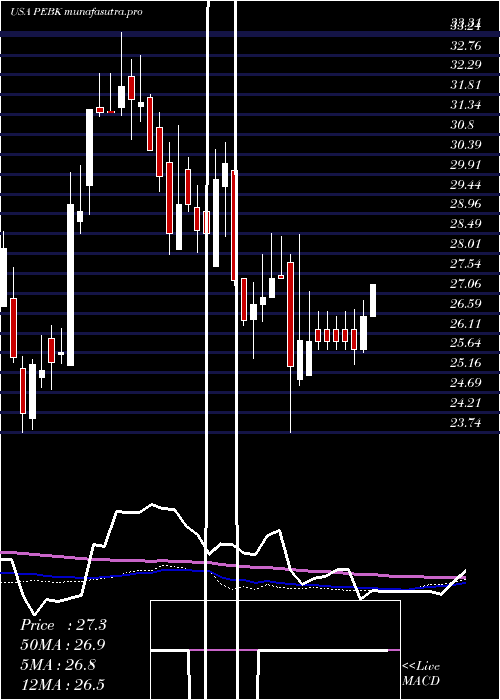Screen dimensions: 500x700
Task: Click the 24.69 price axis label
Action: point(466,383)
